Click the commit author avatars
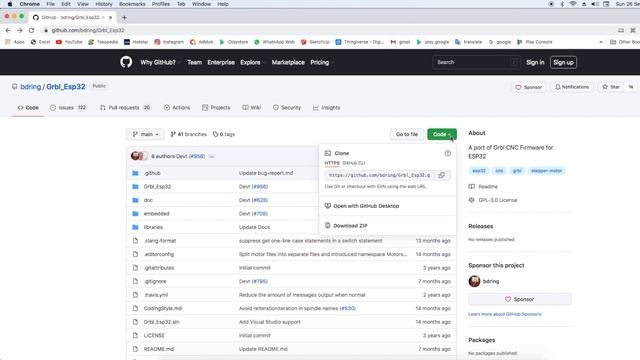640x360 pixels. pos(139,156)
